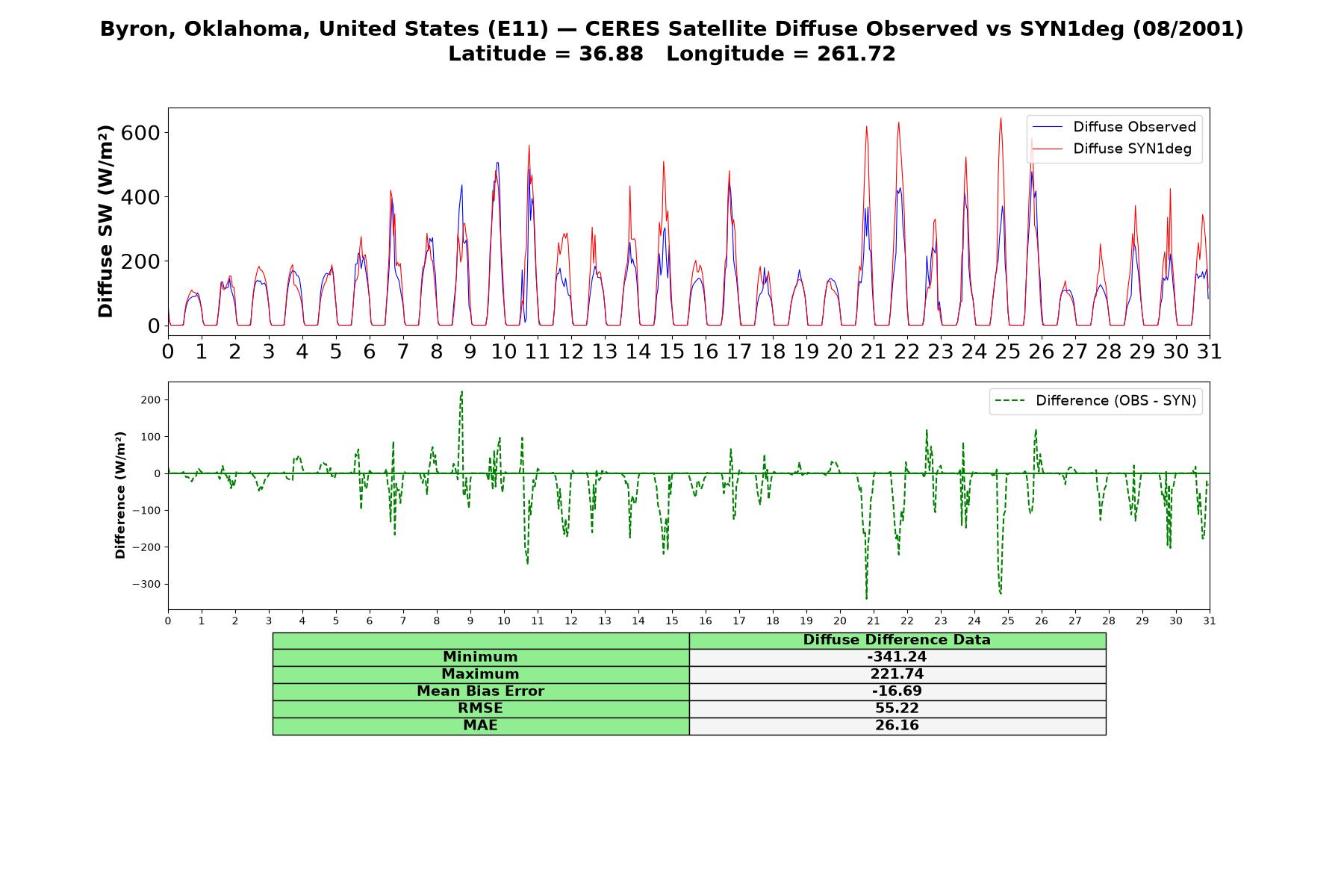Click the Diffuse SW y-axis label
The height and width of the screenshot is (896, 1344).
tap(106, 221)
